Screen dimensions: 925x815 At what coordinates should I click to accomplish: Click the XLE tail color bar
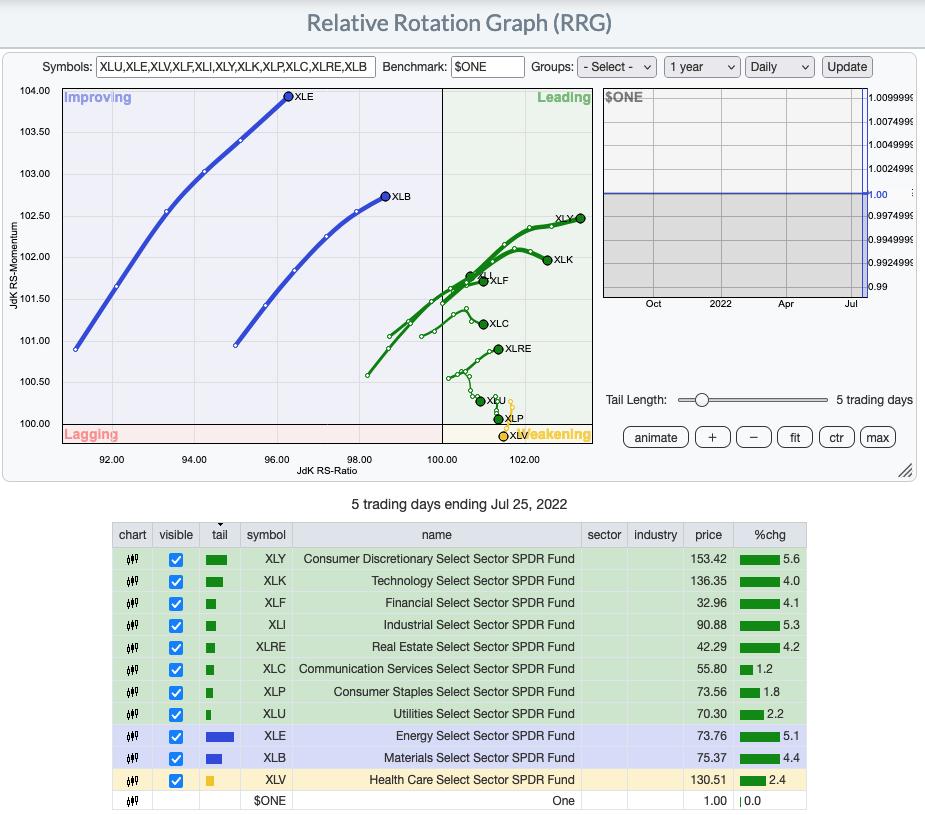point(219,737)
